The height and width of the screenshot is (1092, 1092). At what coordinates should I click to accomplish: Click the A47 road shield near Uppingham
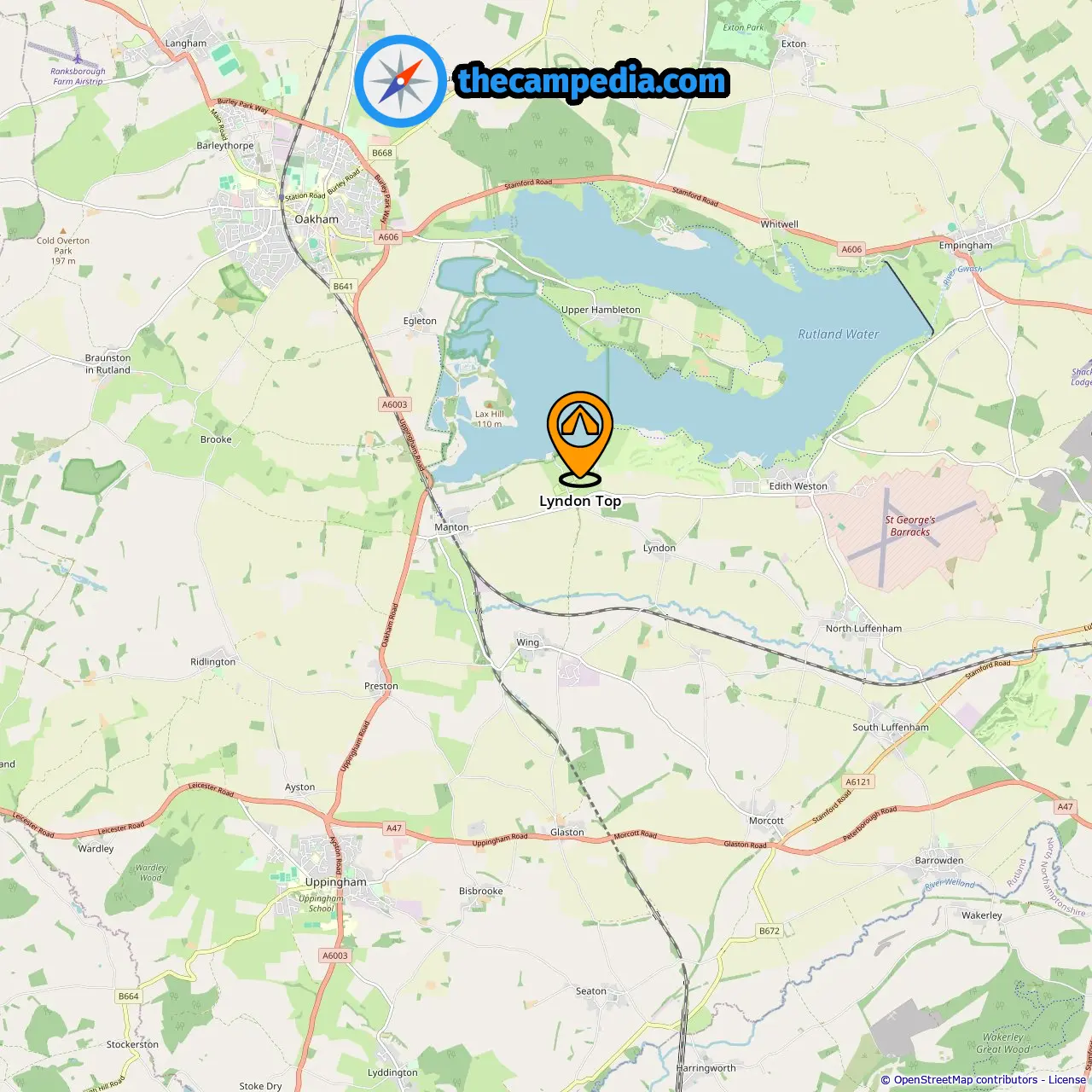[393, 828]
